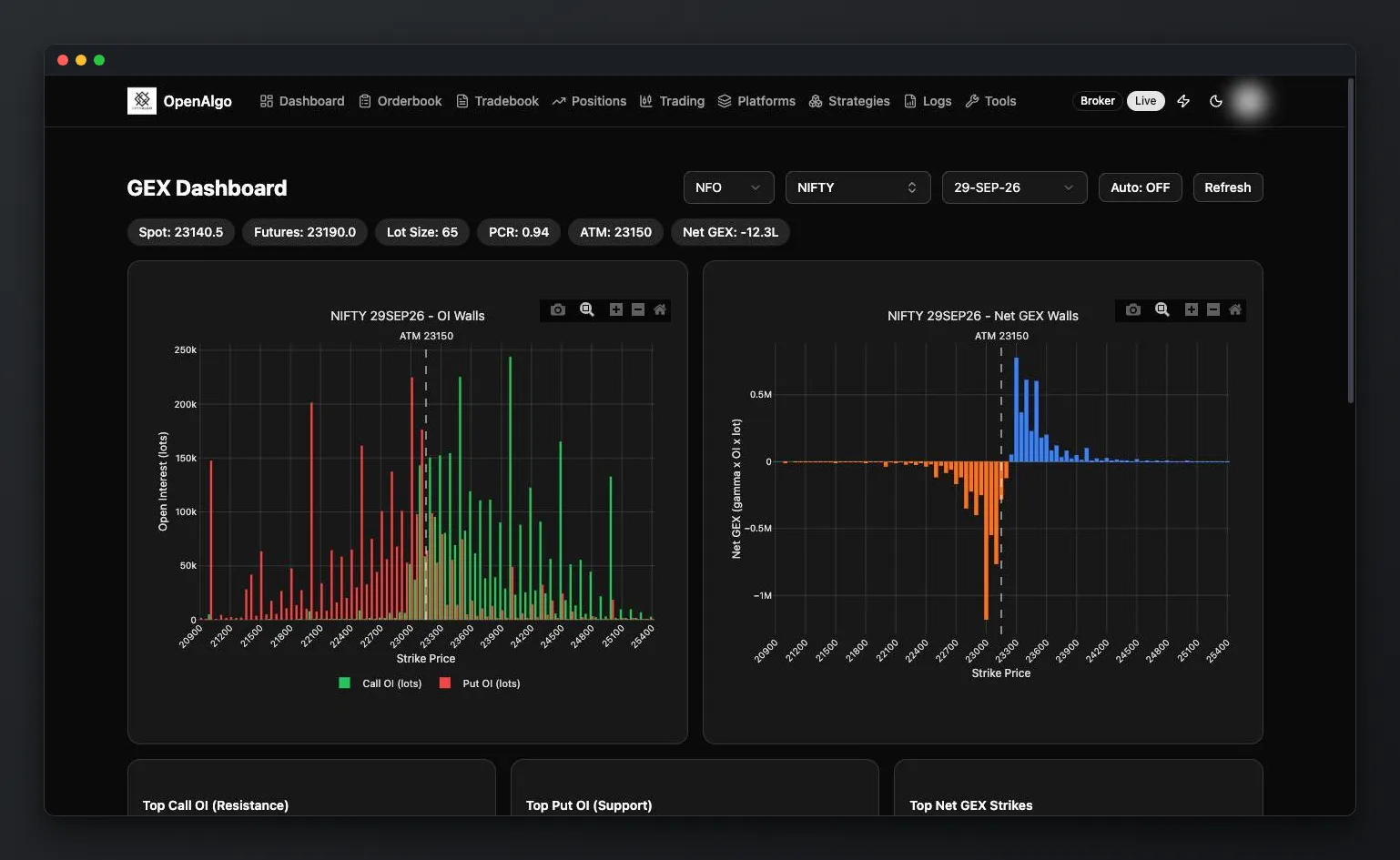Image resolution: width=1400 pixels, height=860 pixels.
Task: Open Orderbook page
Action: 401,101
